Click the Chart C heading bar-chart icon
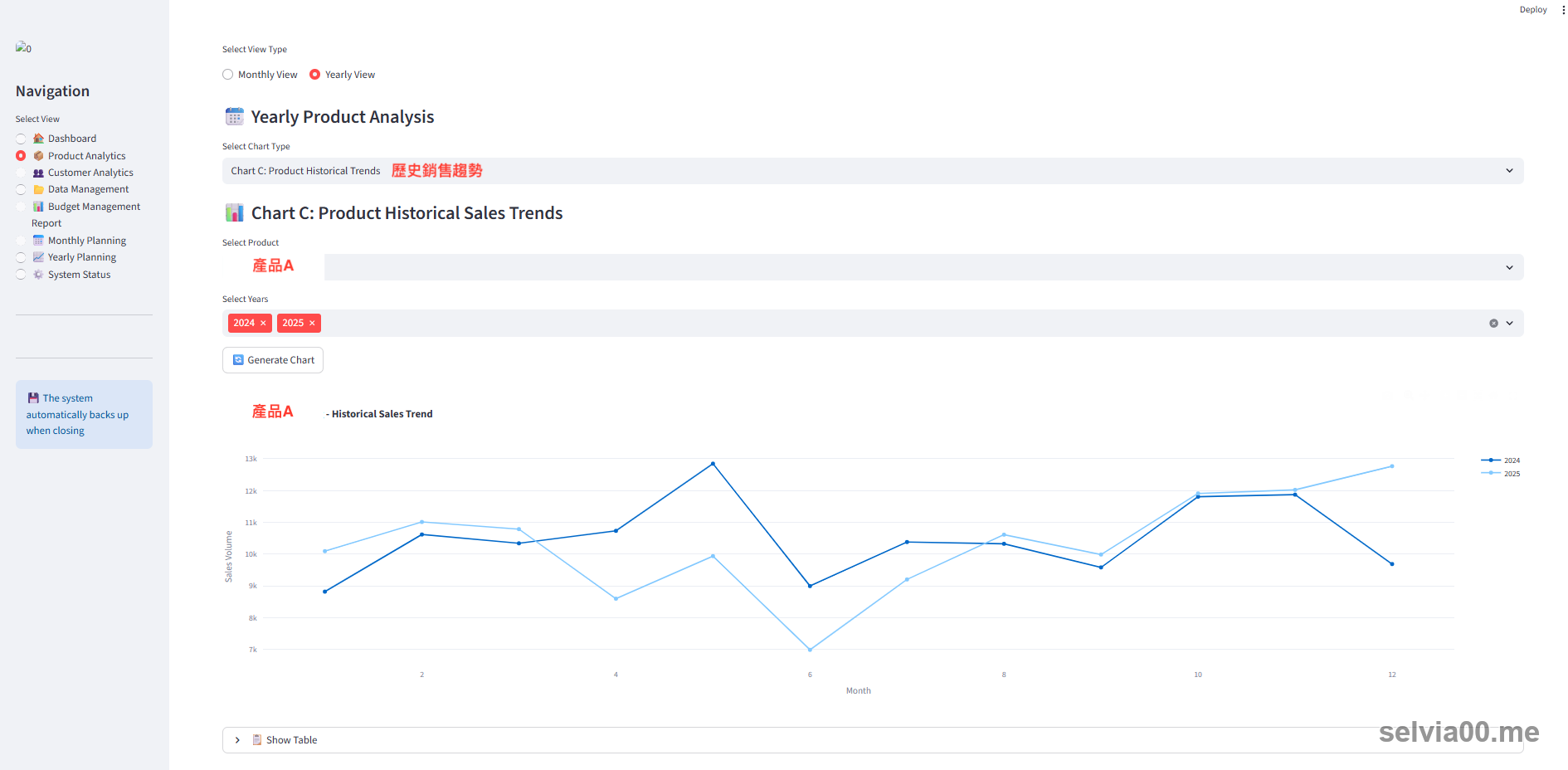The width and height of the screenshot is (1568, 770). 235,213
